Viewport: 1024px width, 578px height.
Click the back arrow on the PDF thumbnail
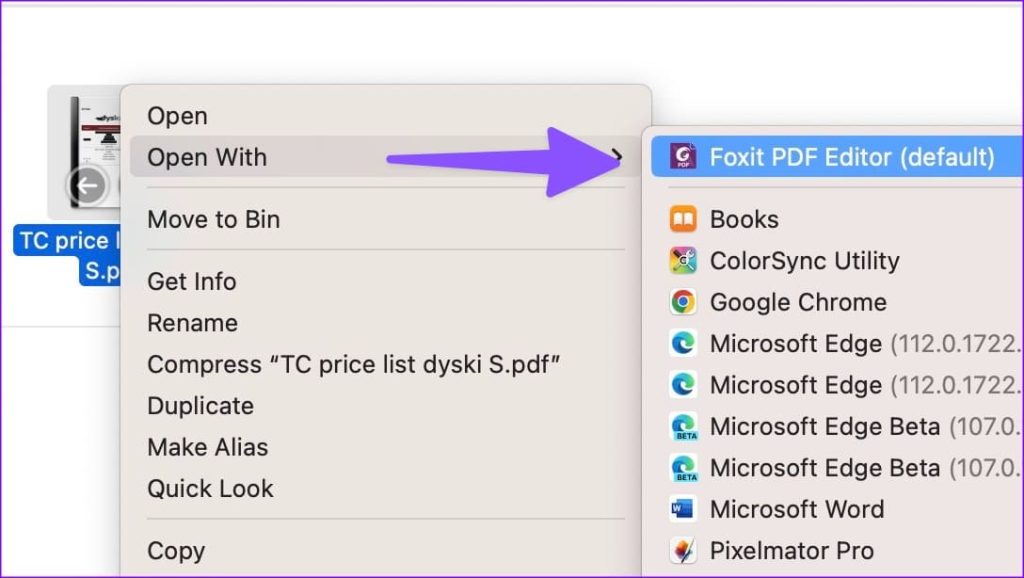click(x=86, y=186)
